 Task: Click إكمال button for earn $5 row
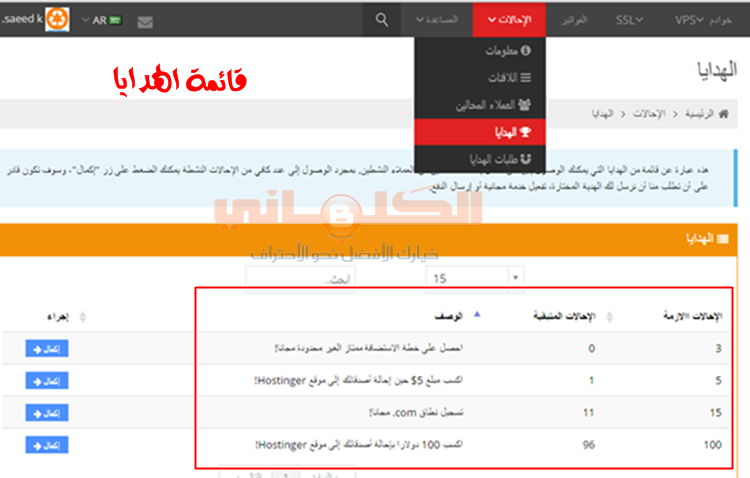(x=47, y=381)
